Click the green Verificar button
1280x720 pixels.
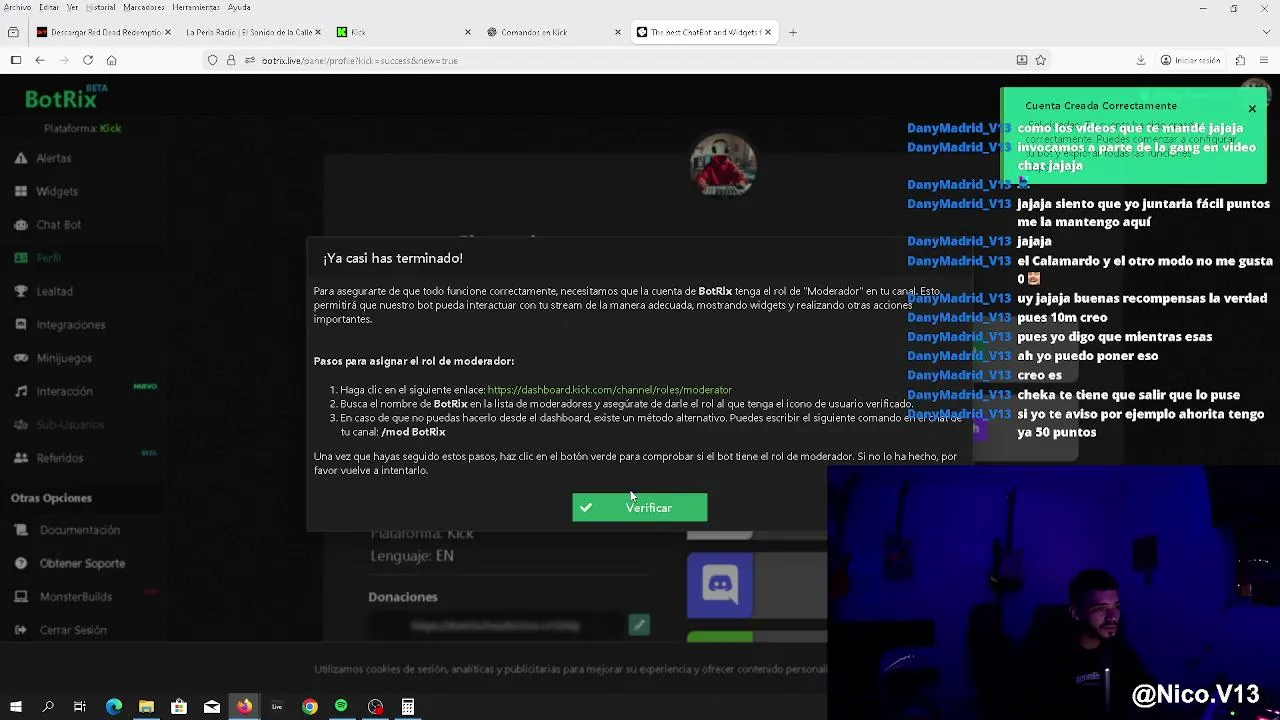click(x=639, y=507)
